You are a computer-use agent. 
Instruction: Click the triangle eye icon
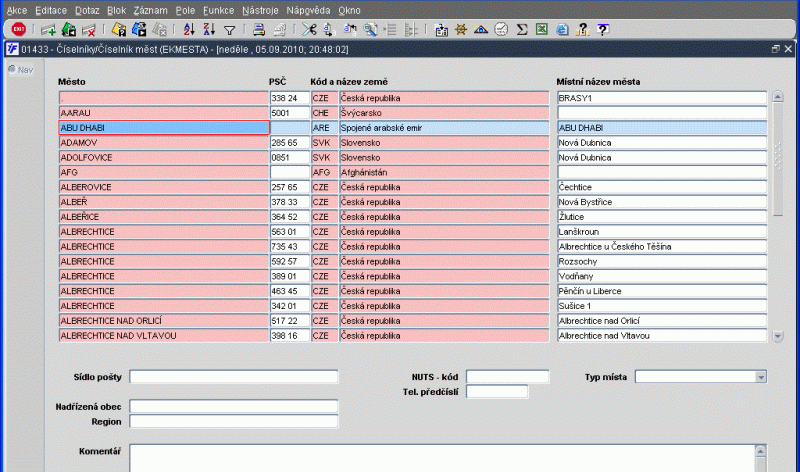(x=481, y=30)
